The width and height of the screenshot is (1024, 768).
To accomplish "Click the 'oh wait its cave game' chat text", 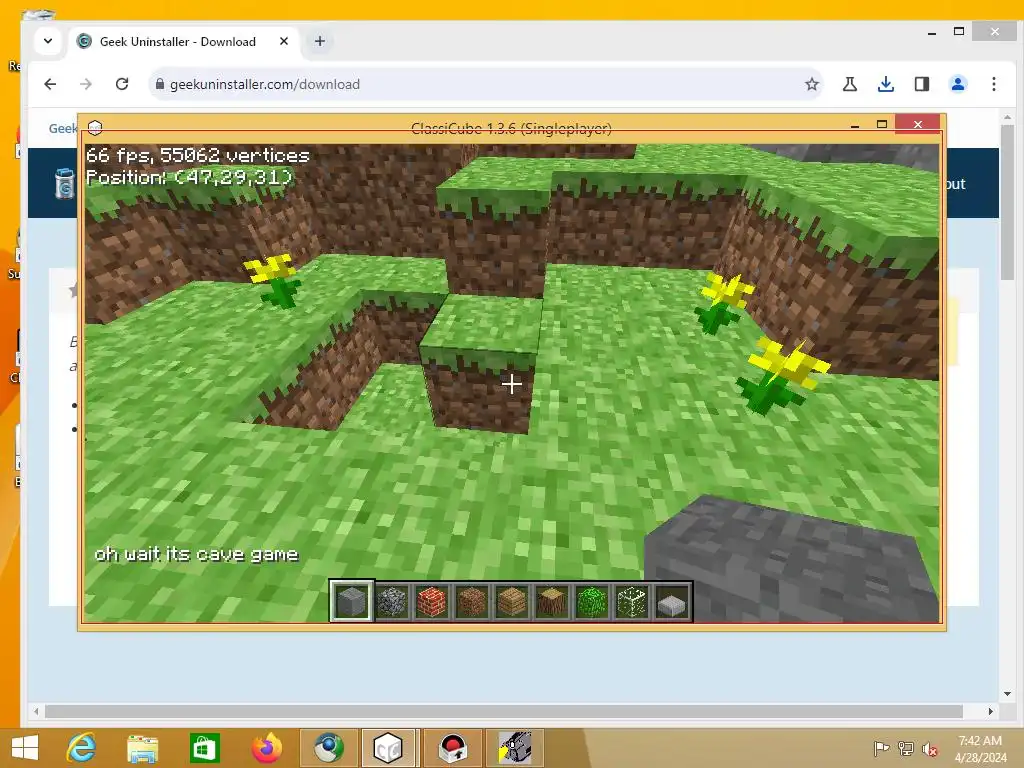I will pyautogui.click(x=196, y=554).
